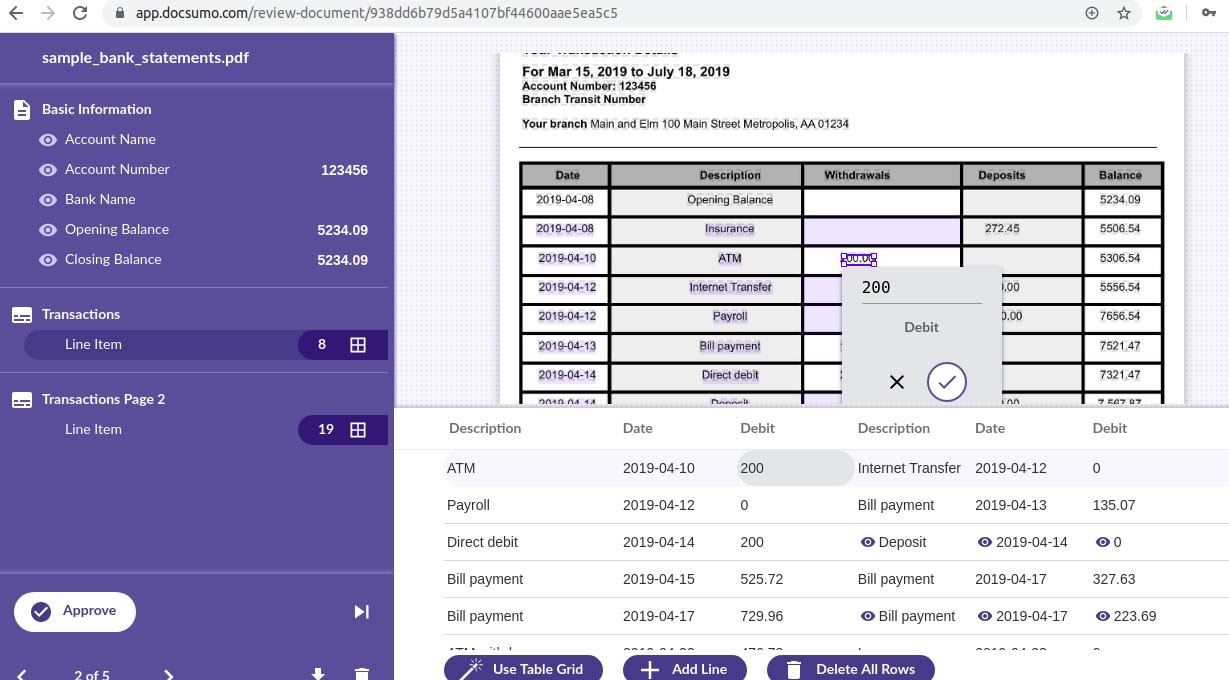Click Internet Transfer cell in grid
Viewport: 1229px width, 680px height.
(909, 468)
